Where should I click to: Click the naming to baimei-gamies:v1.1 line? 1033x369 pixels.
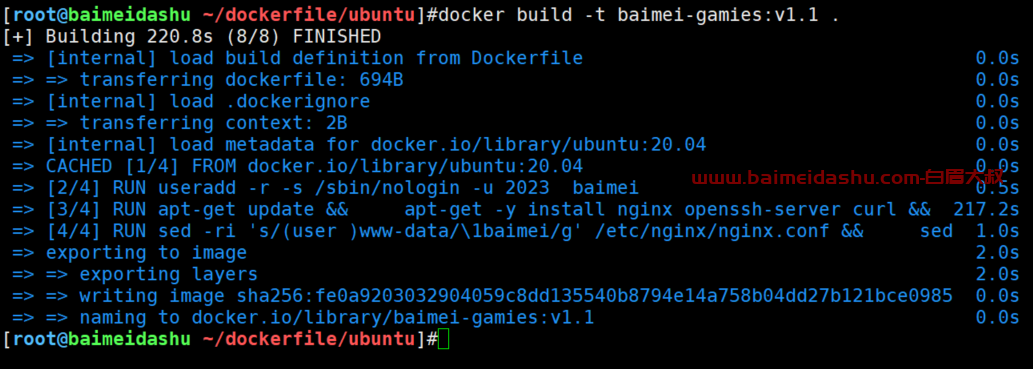(303, 318)
